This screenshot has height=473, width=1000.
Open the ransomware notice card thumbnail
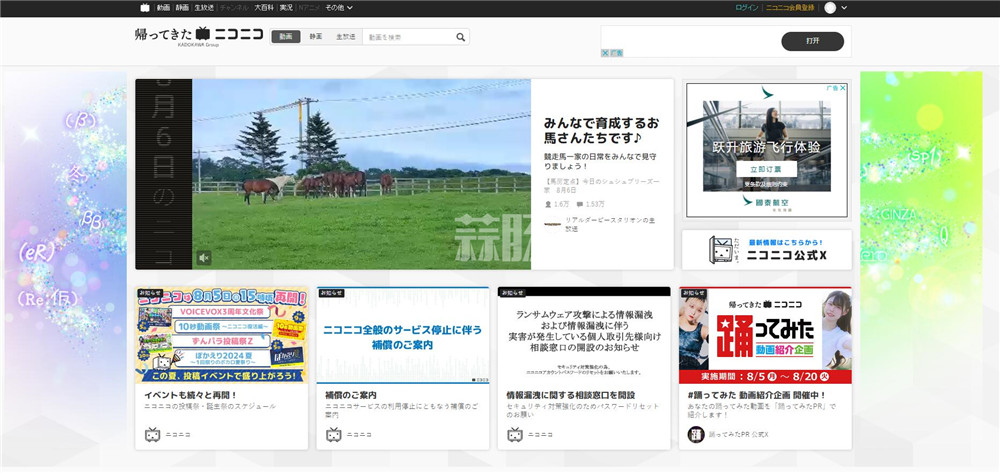pyautogui.click(x=584, y=335)
